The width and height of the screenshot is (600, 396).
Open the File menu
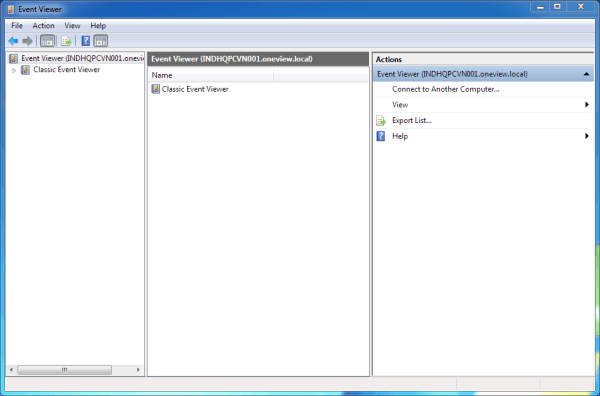(x=17, y=26)
